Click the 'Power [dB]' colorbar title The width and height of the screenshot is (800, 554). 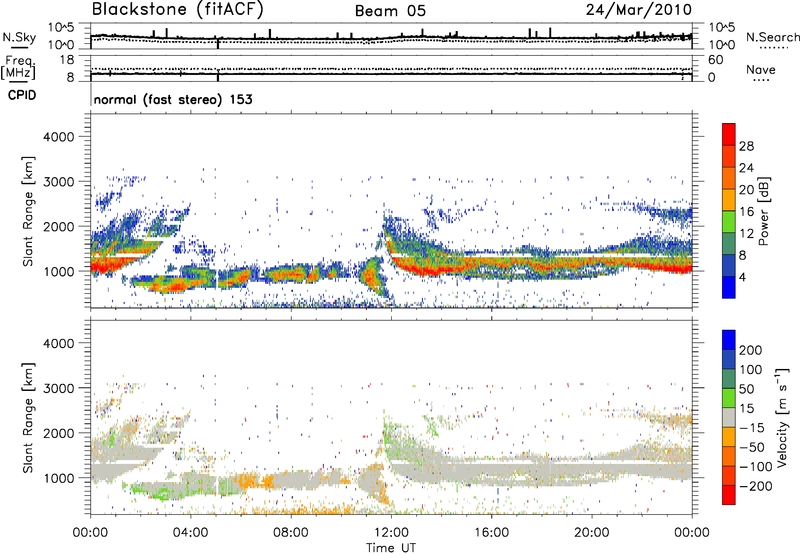click(x=763, y=211)
